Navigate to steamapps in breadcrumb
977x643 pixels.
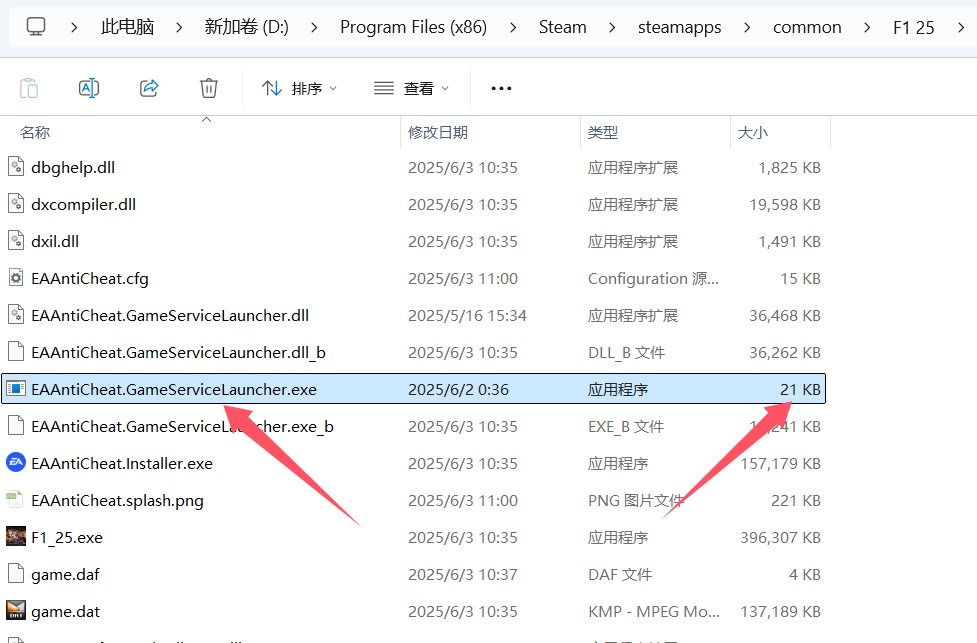point(679,27)
